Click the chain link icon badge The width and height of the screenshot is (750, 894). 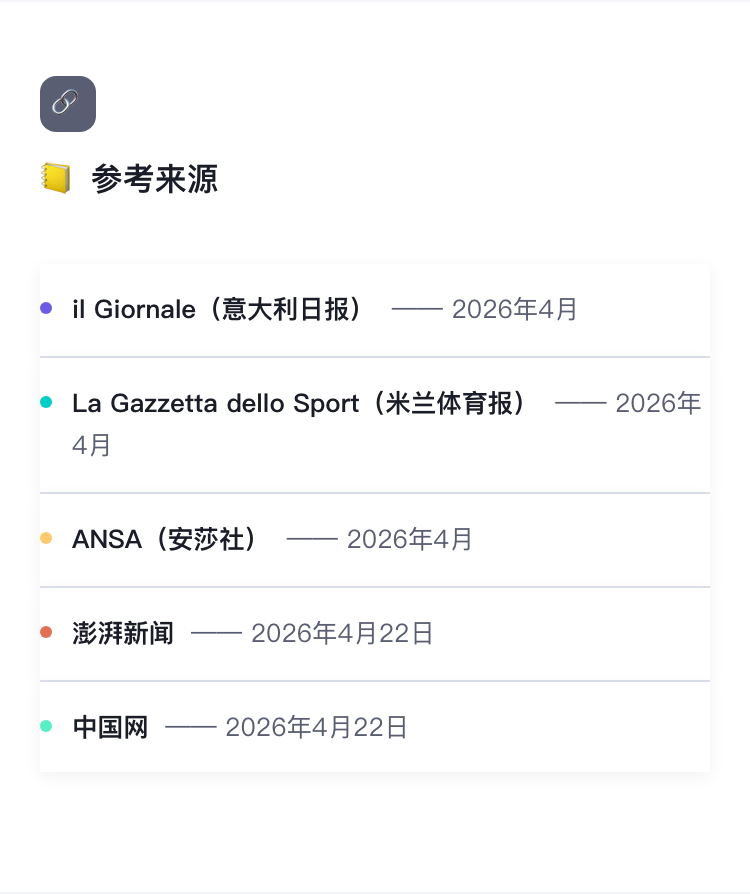click(x=68, y=104)
